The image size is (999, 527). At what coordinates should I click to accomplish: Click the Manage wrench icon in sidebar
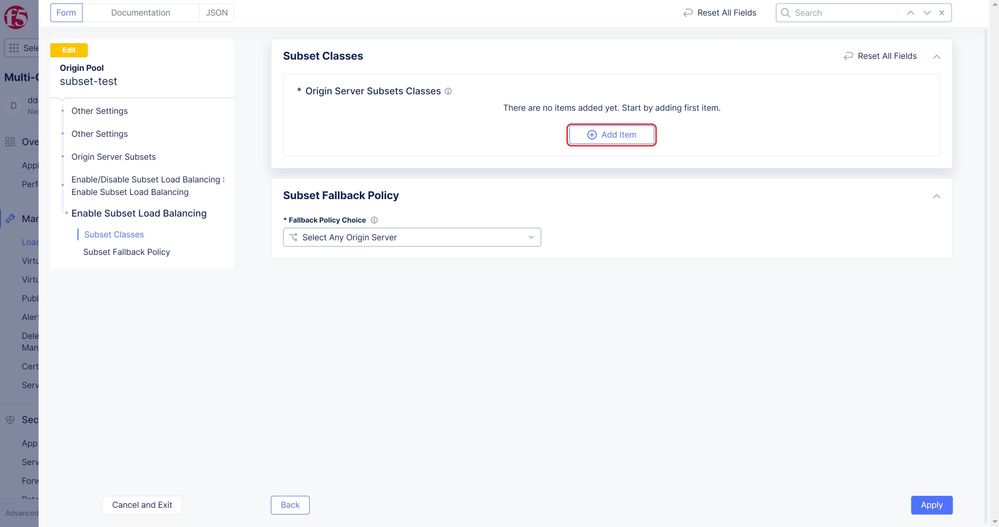(x=10, y=218)
